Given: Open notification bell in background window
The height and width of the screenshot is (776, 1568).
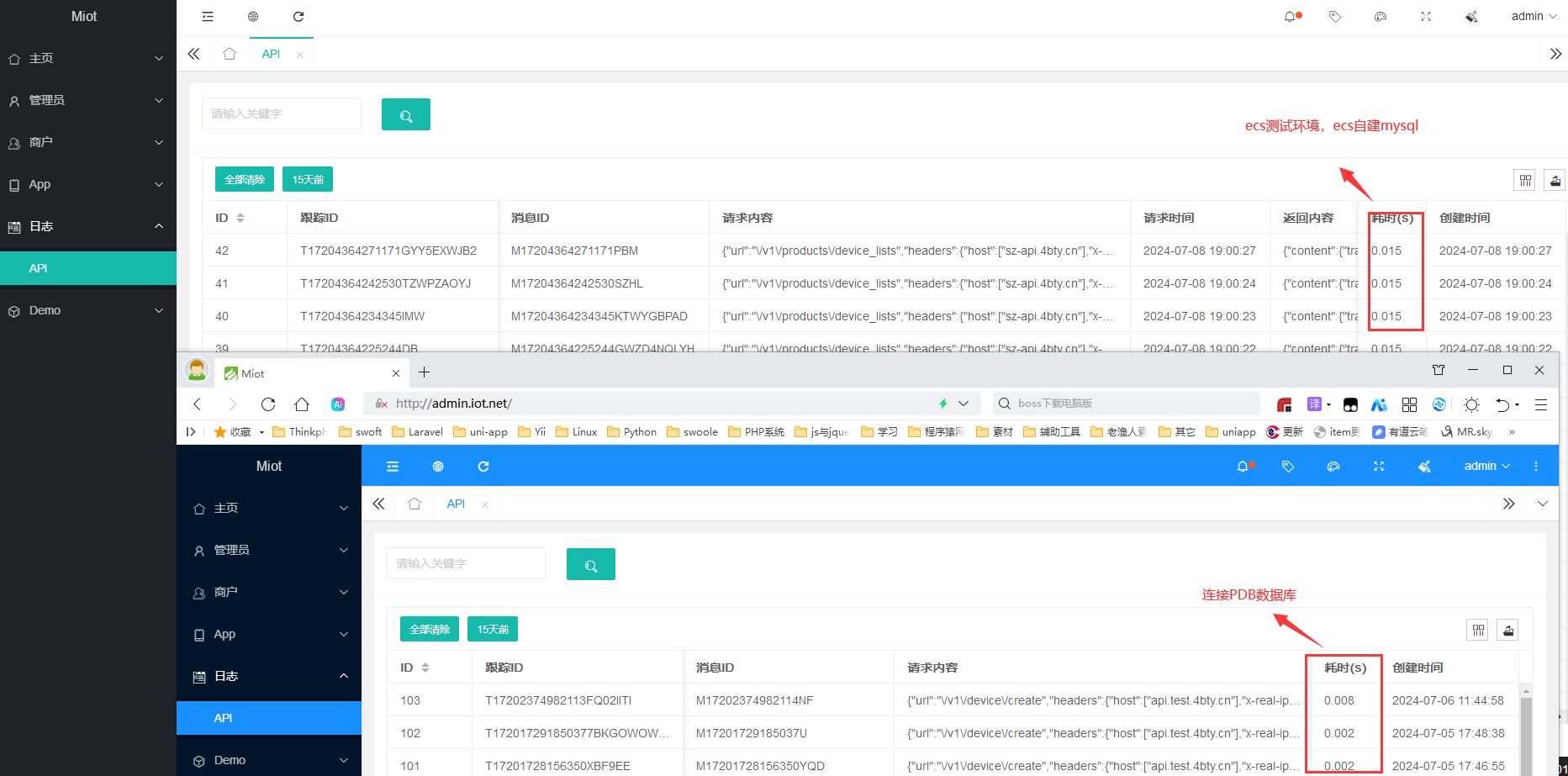Looking at the screenshot, I should click(1291, 17).
